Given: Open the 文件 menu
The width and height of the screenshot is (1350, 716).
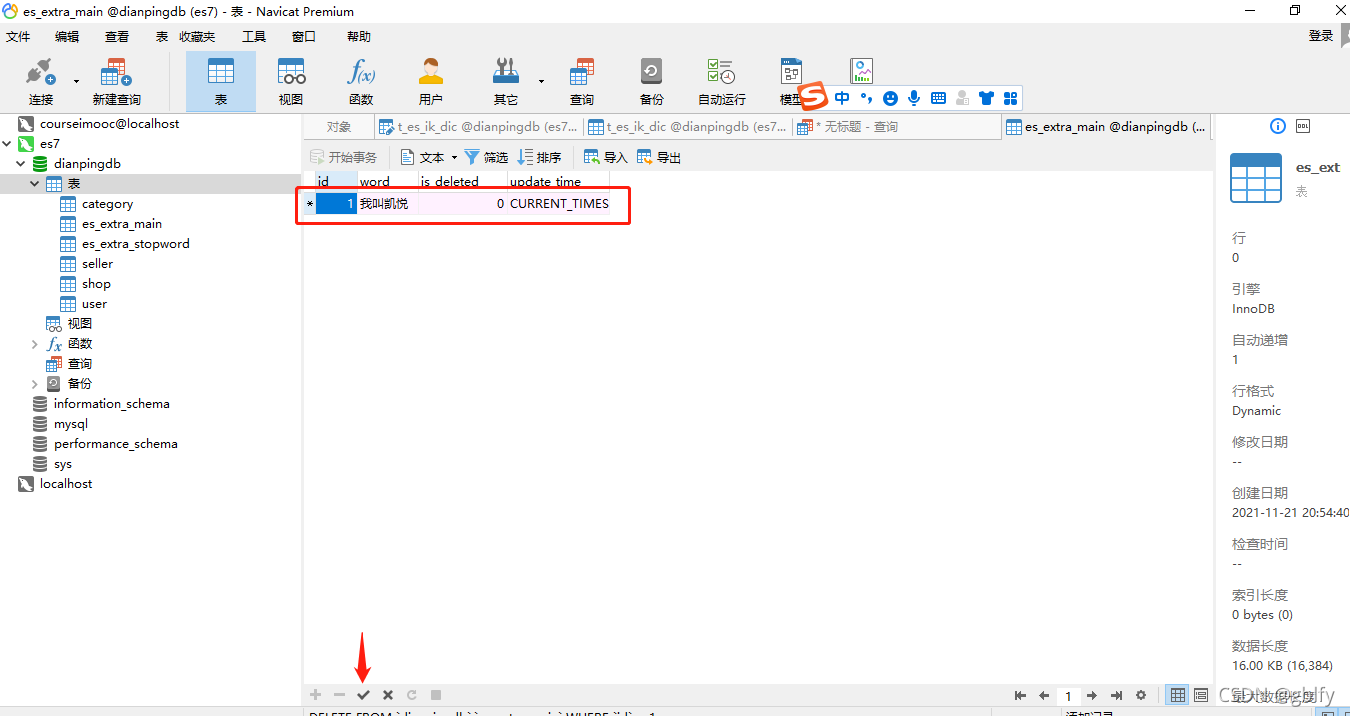Looking at the screenshot, I should [19, 36].
